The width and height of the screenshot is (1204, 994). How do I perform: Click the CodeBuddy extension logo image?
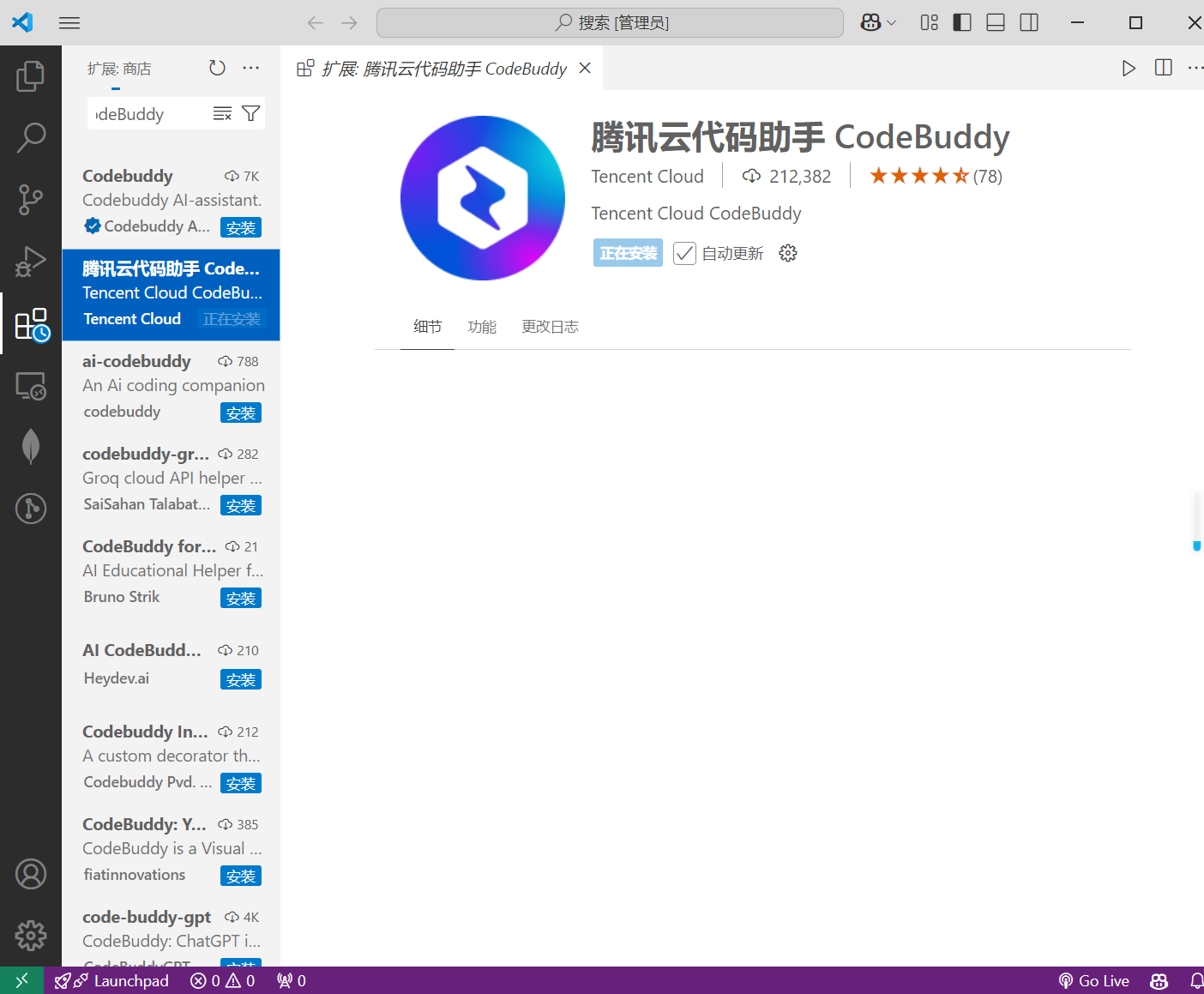pos(483,198)
